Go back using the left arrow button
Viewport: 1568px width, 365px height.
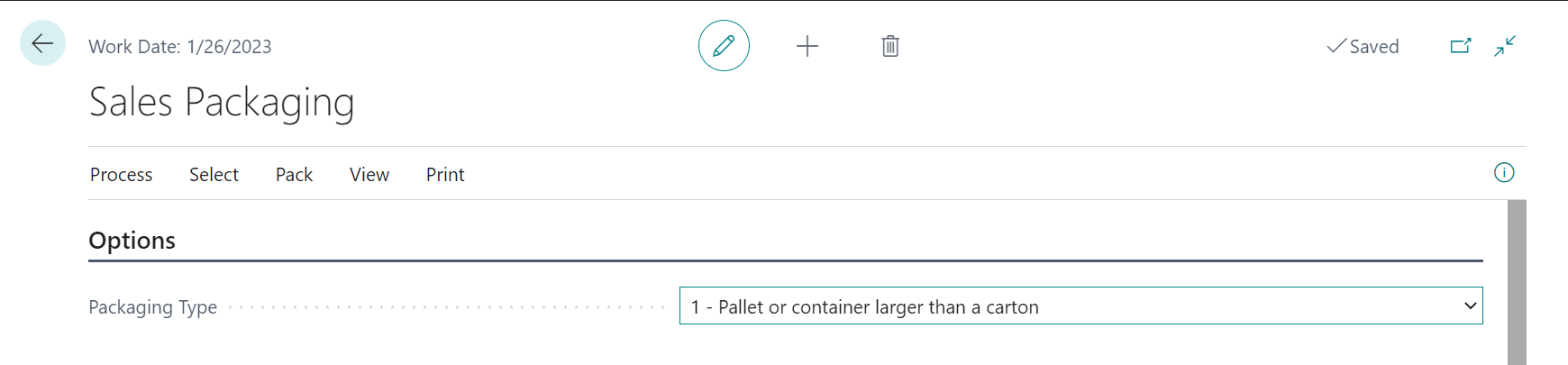[42, 43]
